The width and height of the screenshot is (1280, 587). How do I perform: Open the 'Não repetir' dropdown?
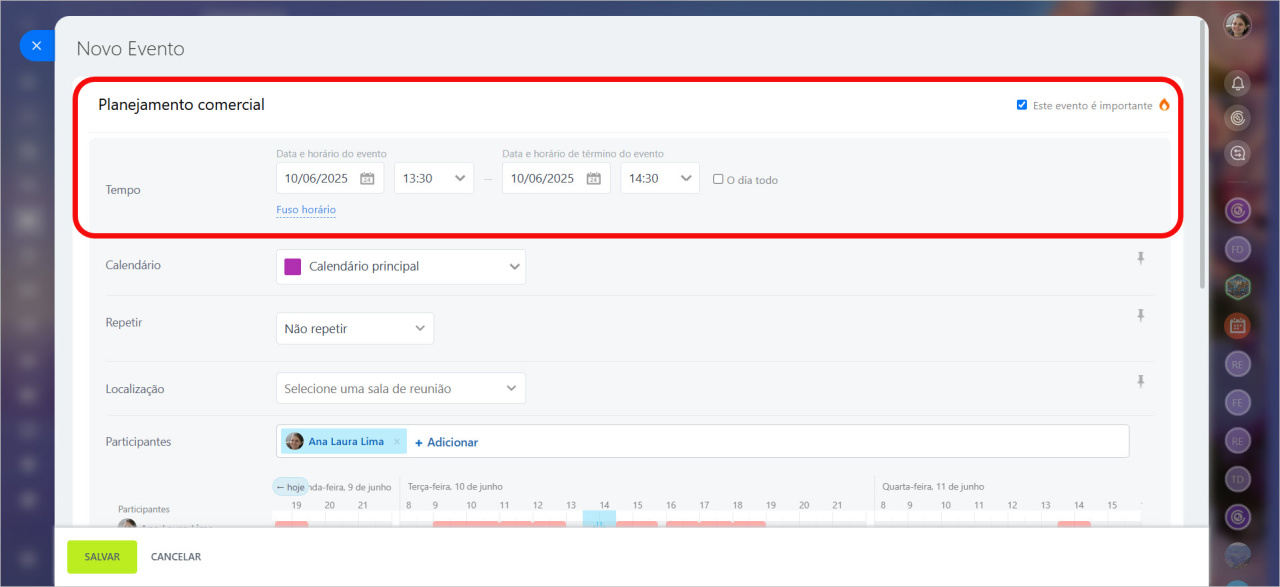click(x=355, y=328)
